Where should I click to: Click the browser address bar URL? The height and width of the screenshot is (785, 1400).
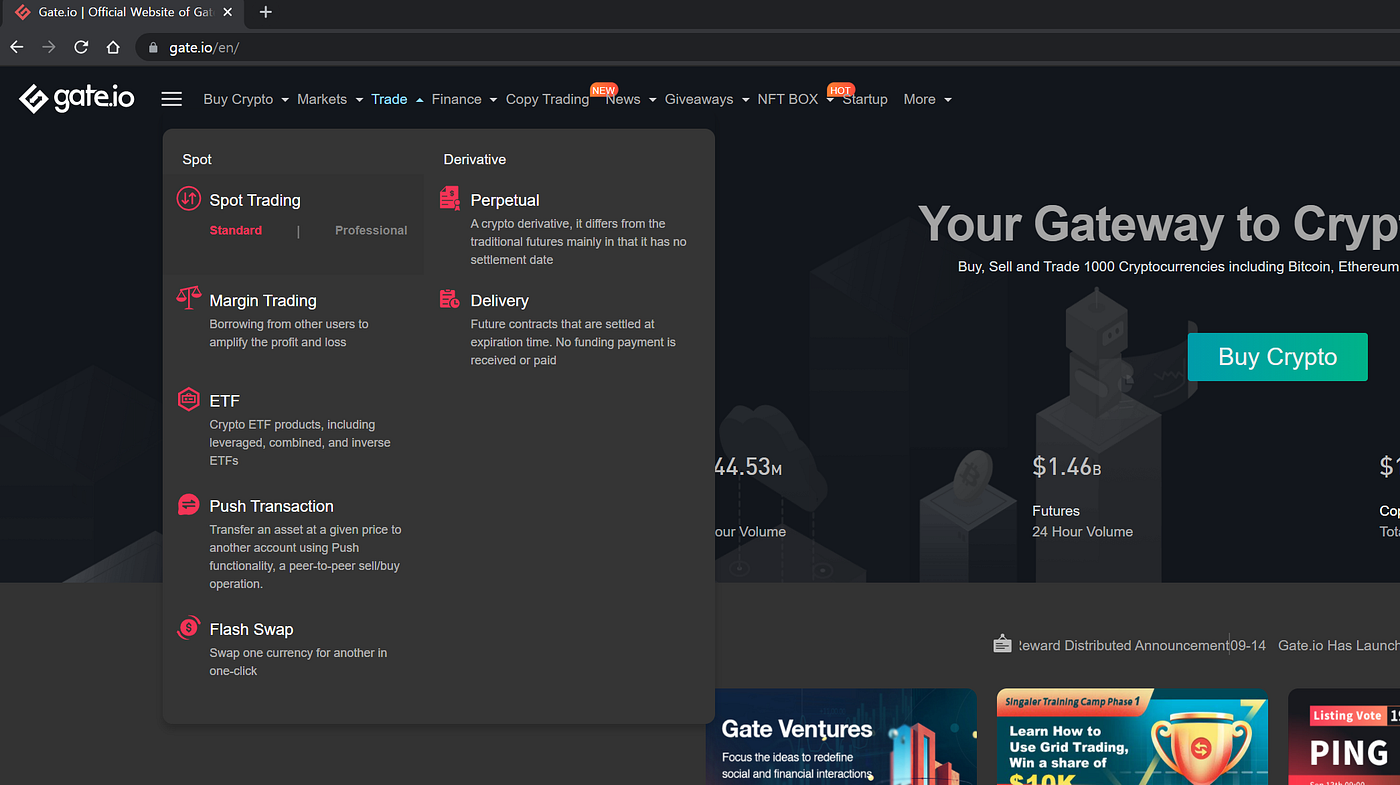click(204, 47)
